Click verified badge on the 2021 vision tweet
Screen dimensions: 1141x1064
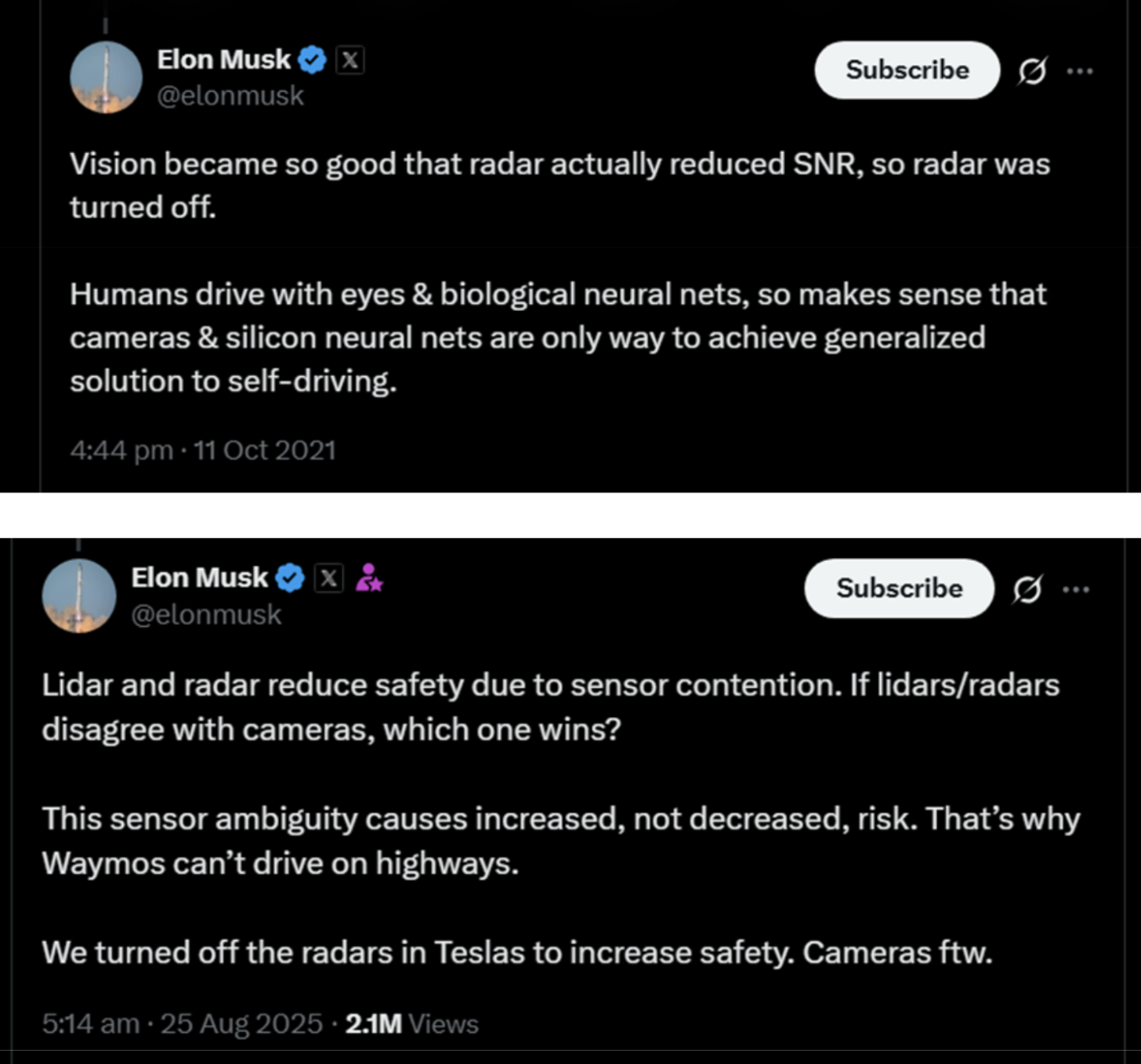point(313,60)
